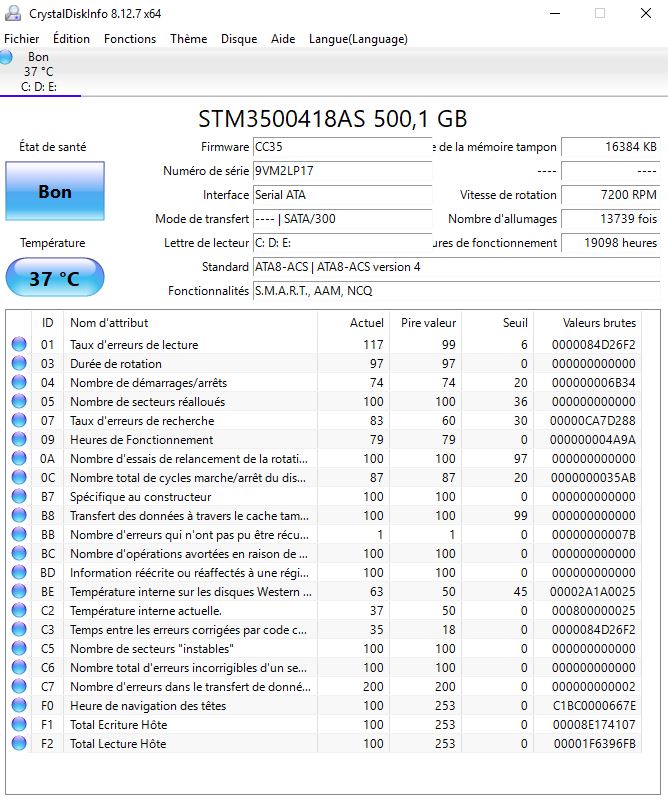Click status orb for attribute 01 read error rate
668x801 pixels.
click(x=19, y=345)
